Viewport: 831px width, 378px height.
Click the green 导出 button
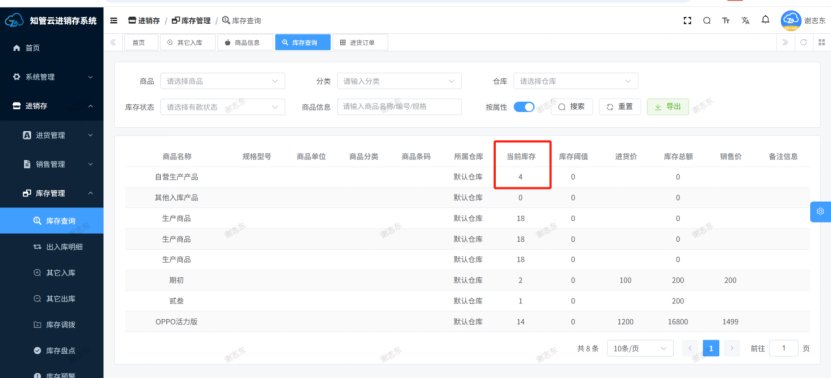click(x=668, y=107)
